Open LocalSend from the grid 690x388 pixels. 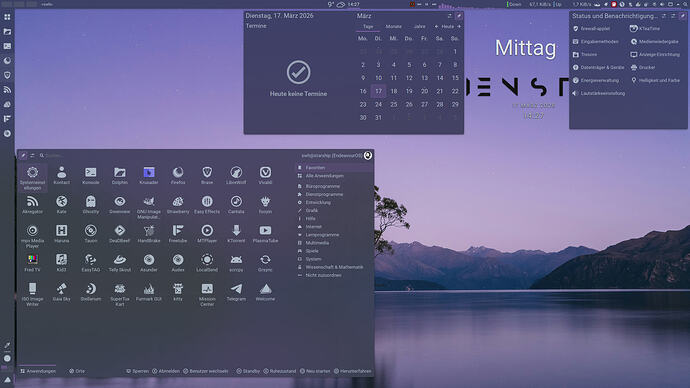click(x=207, y=263)
